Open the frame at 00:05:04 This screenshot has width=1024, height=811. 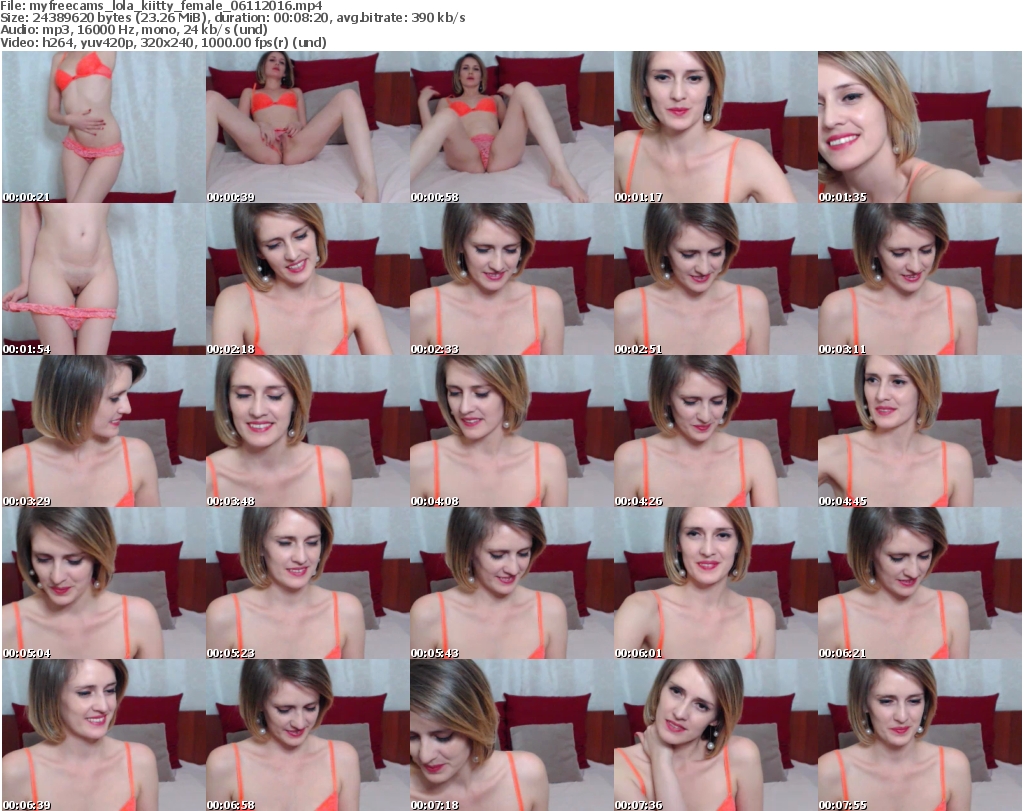[x=103, y=583]
